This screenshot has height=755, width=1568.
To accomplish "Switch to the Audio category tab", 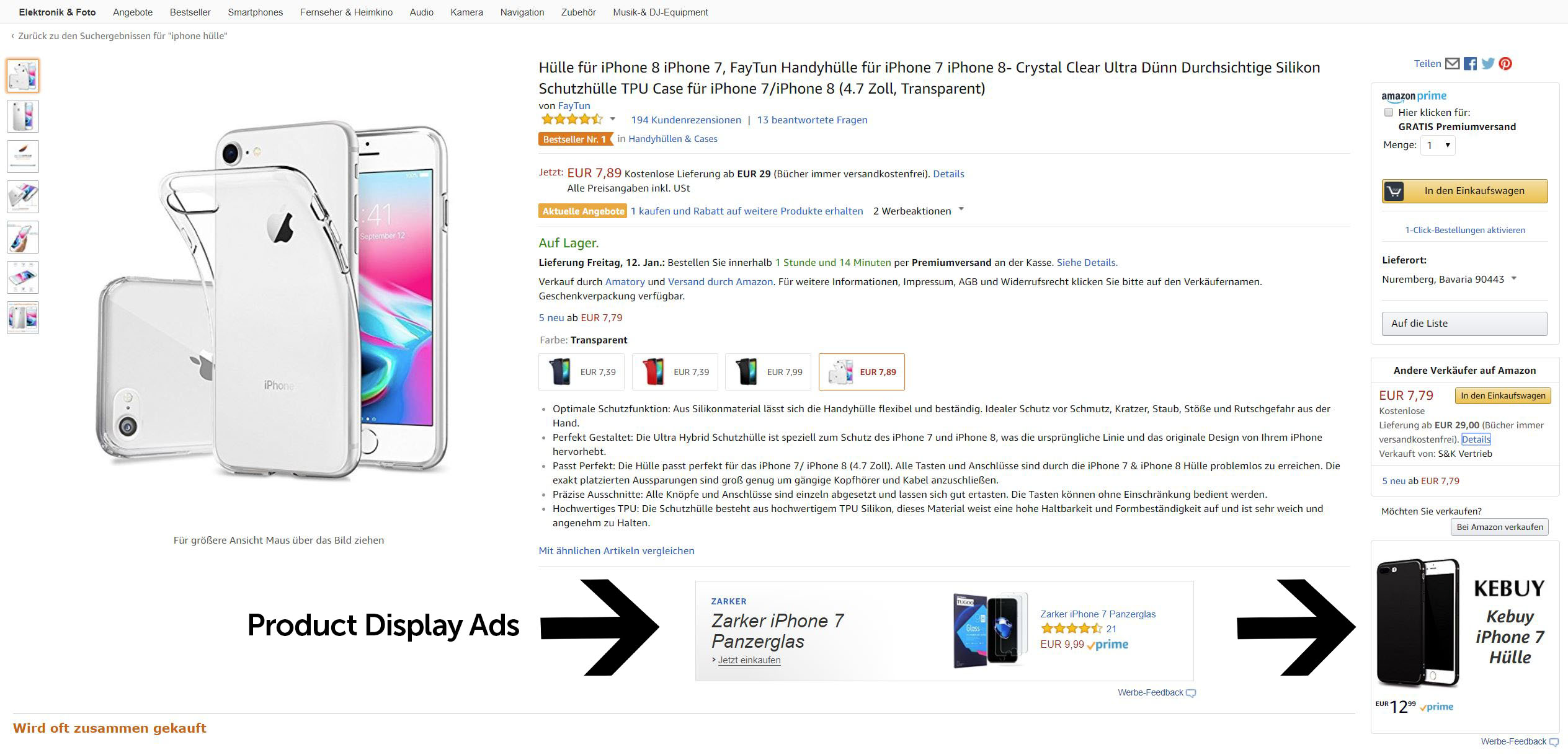I will tap(421, 12).
